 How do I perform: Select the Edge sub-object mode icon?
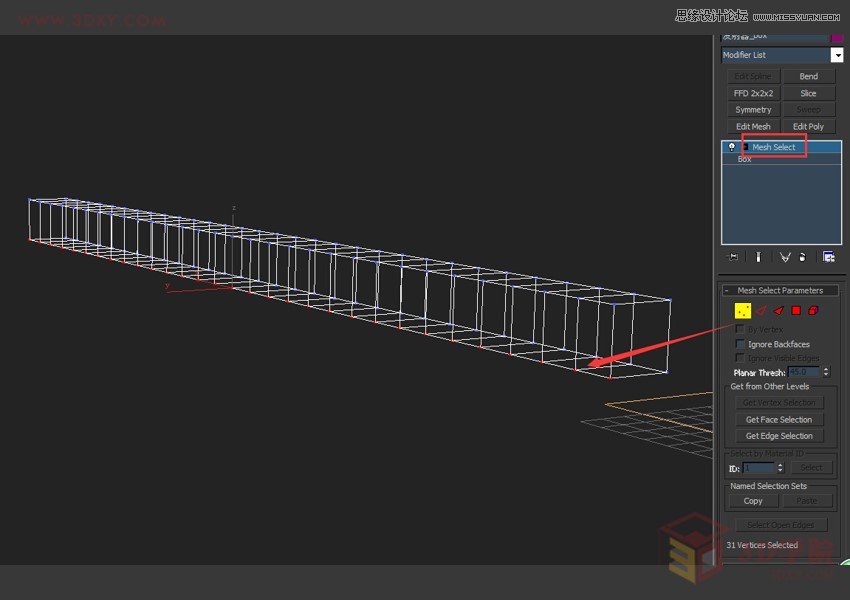(x=760, y=310)
